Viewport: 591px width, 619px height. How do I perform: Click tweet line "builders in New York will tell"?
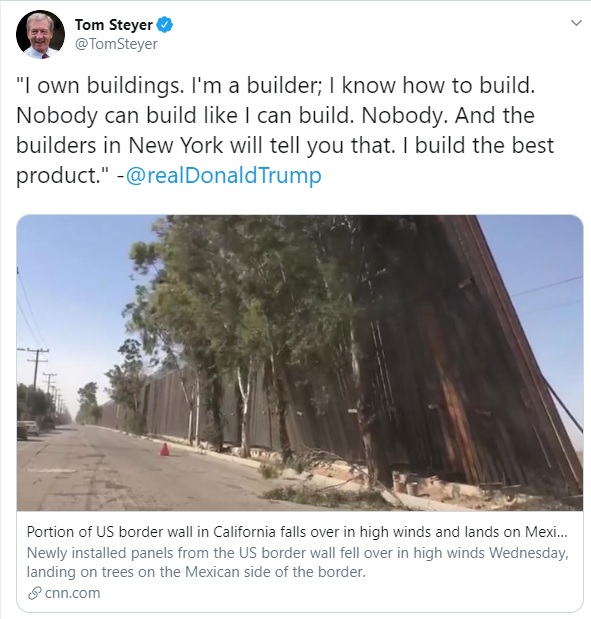tap(285, 145)
